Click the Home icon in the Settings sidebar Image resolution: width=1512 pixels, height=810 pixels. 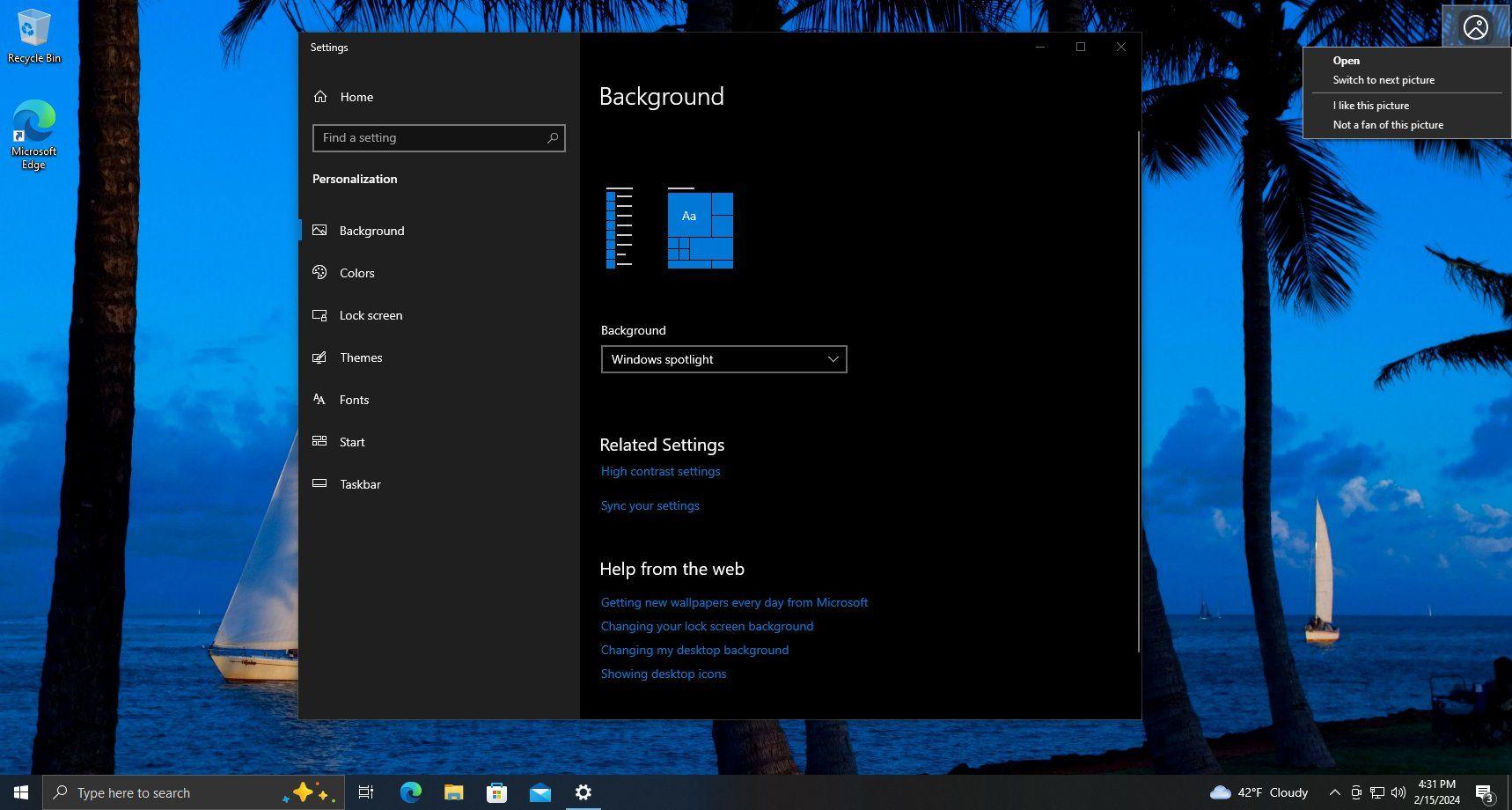320,97
